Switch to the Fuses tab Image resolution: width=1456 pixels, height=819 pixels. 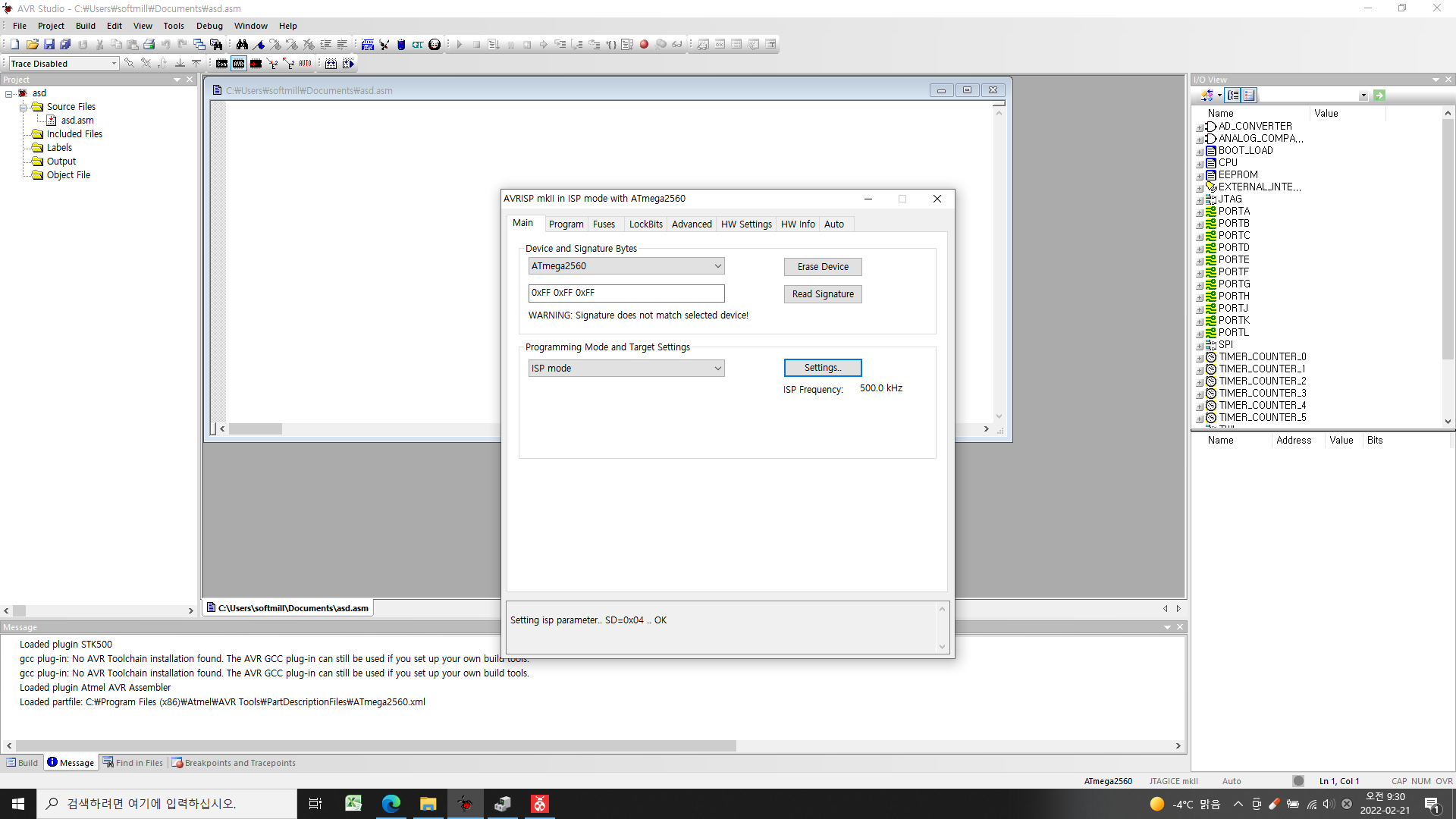click(x=604, y=224)
